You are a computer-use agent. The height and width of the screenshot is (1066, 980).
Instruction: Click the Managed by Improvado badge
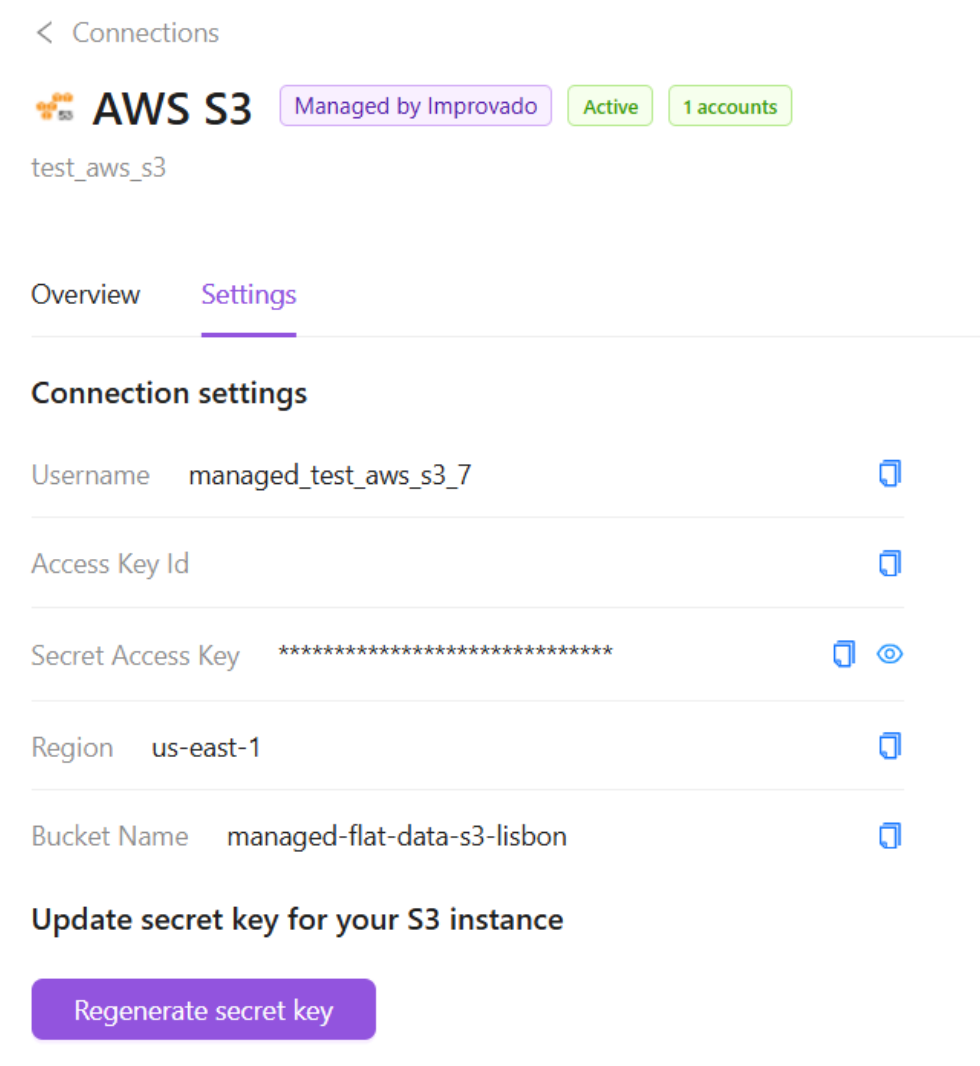[416, 106]
